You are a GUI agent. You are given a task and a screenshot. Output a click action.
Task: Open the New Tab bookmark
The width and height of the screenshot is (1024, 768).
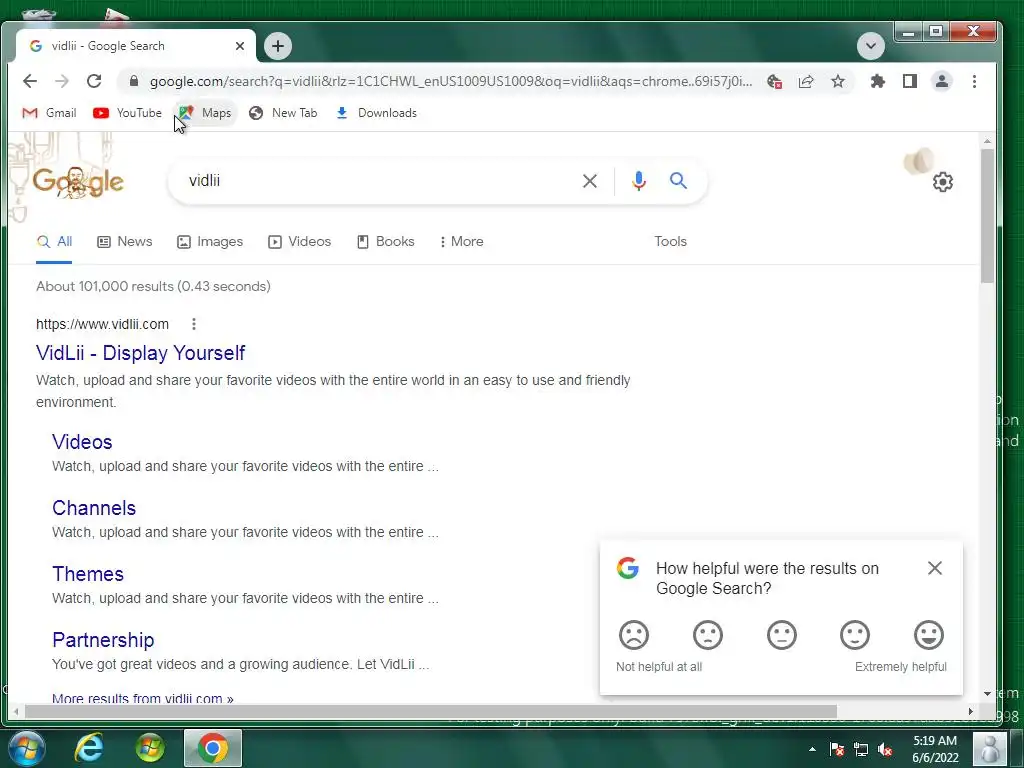click(x=283, y=113)
